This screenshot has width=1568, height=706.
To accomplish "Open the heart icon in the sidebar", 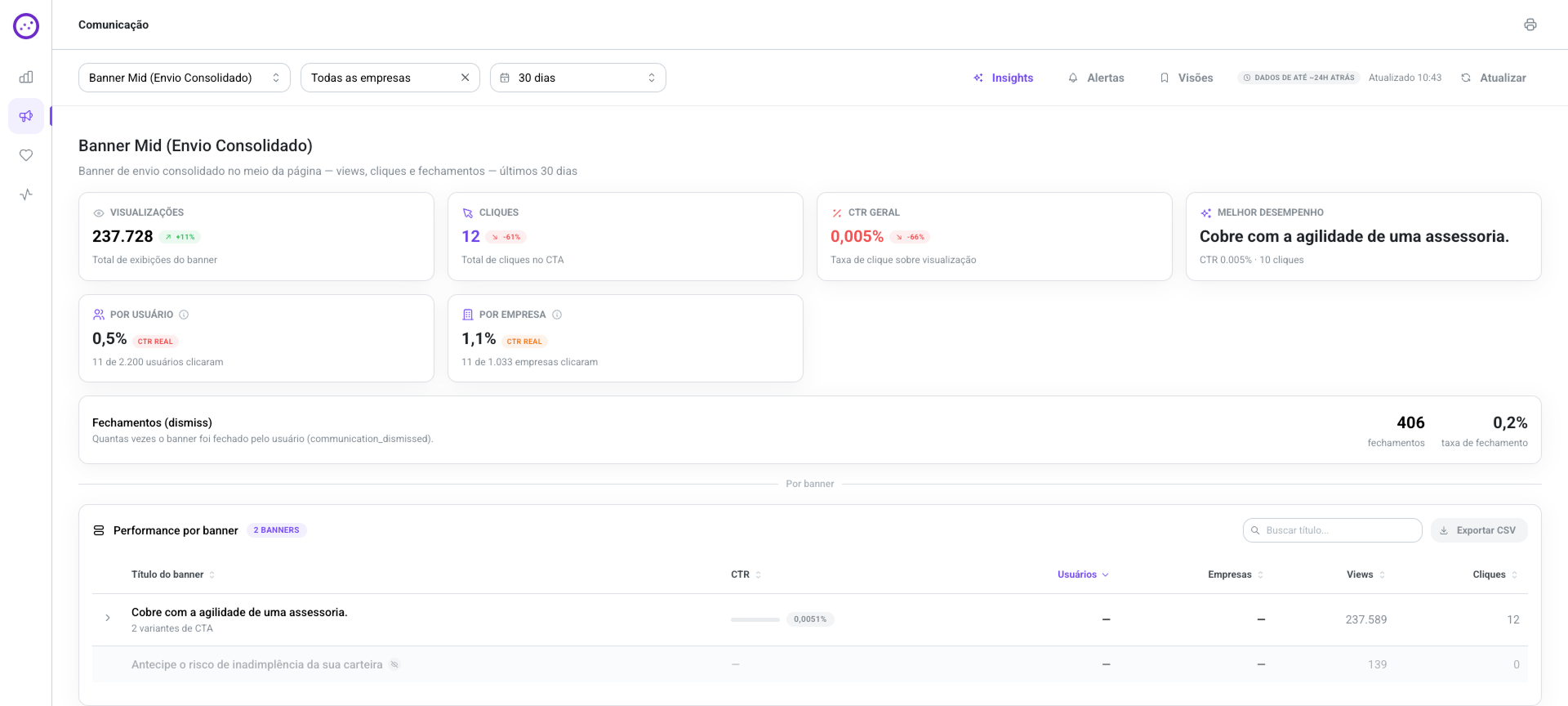I will [x=26, y=155].
